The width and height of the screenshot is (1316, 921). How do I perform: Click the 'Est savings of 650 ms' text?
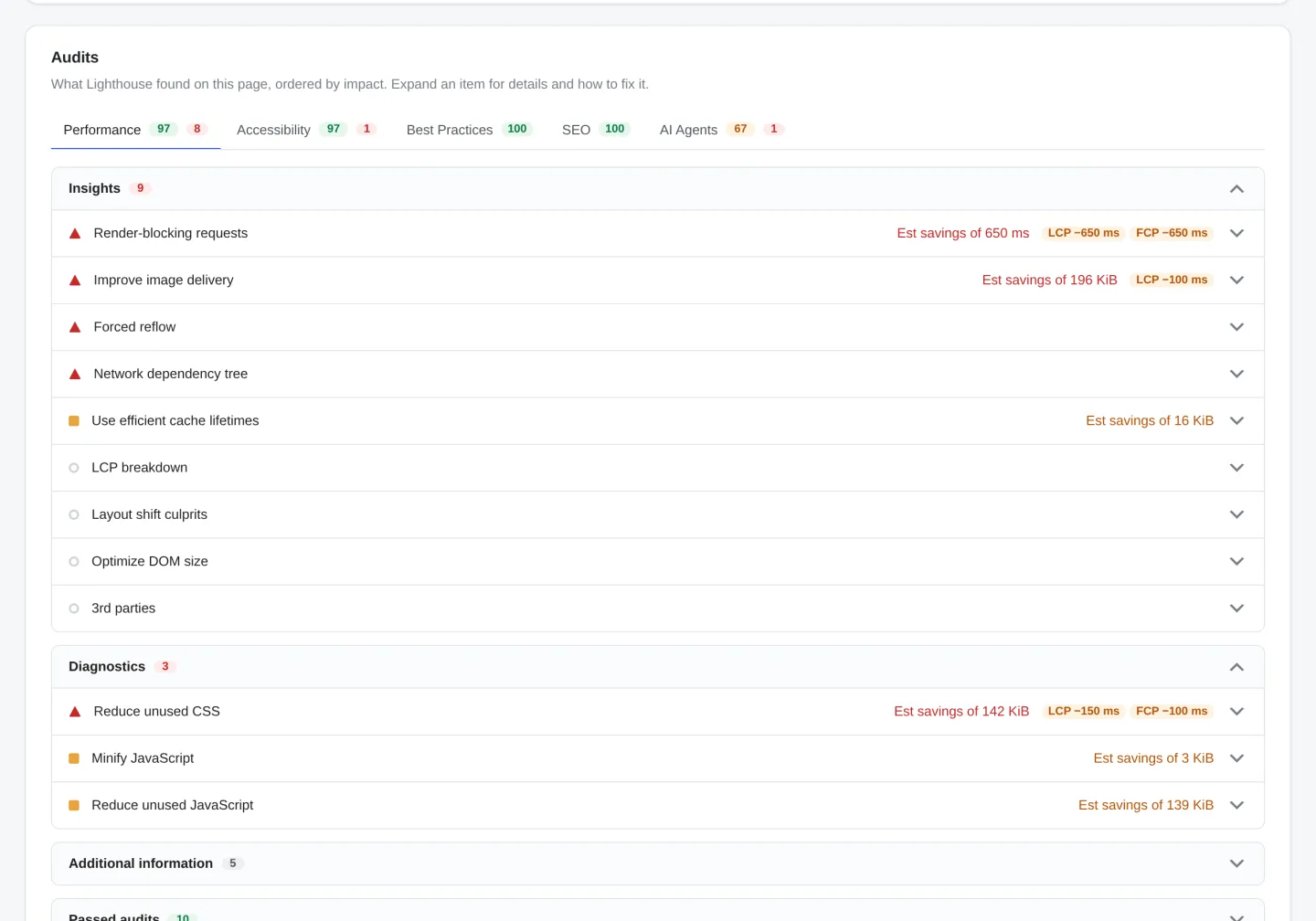point(963,233)
